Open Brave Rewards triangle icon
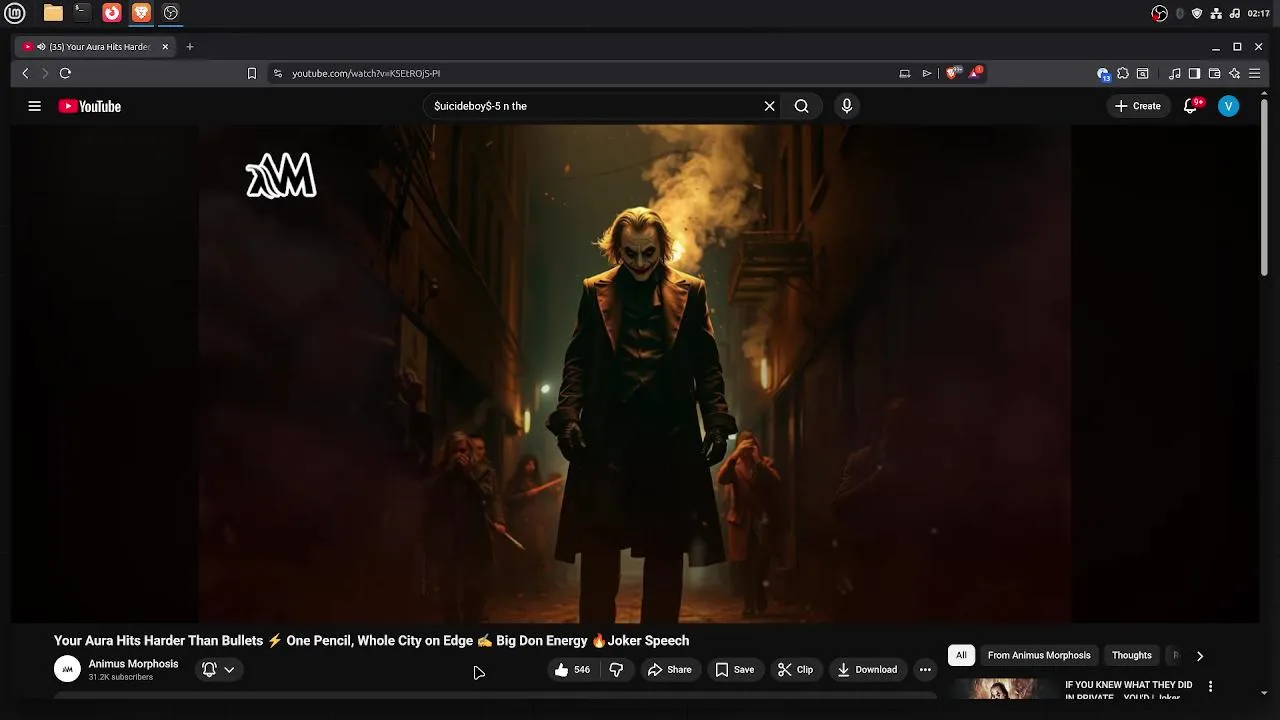 975,73
